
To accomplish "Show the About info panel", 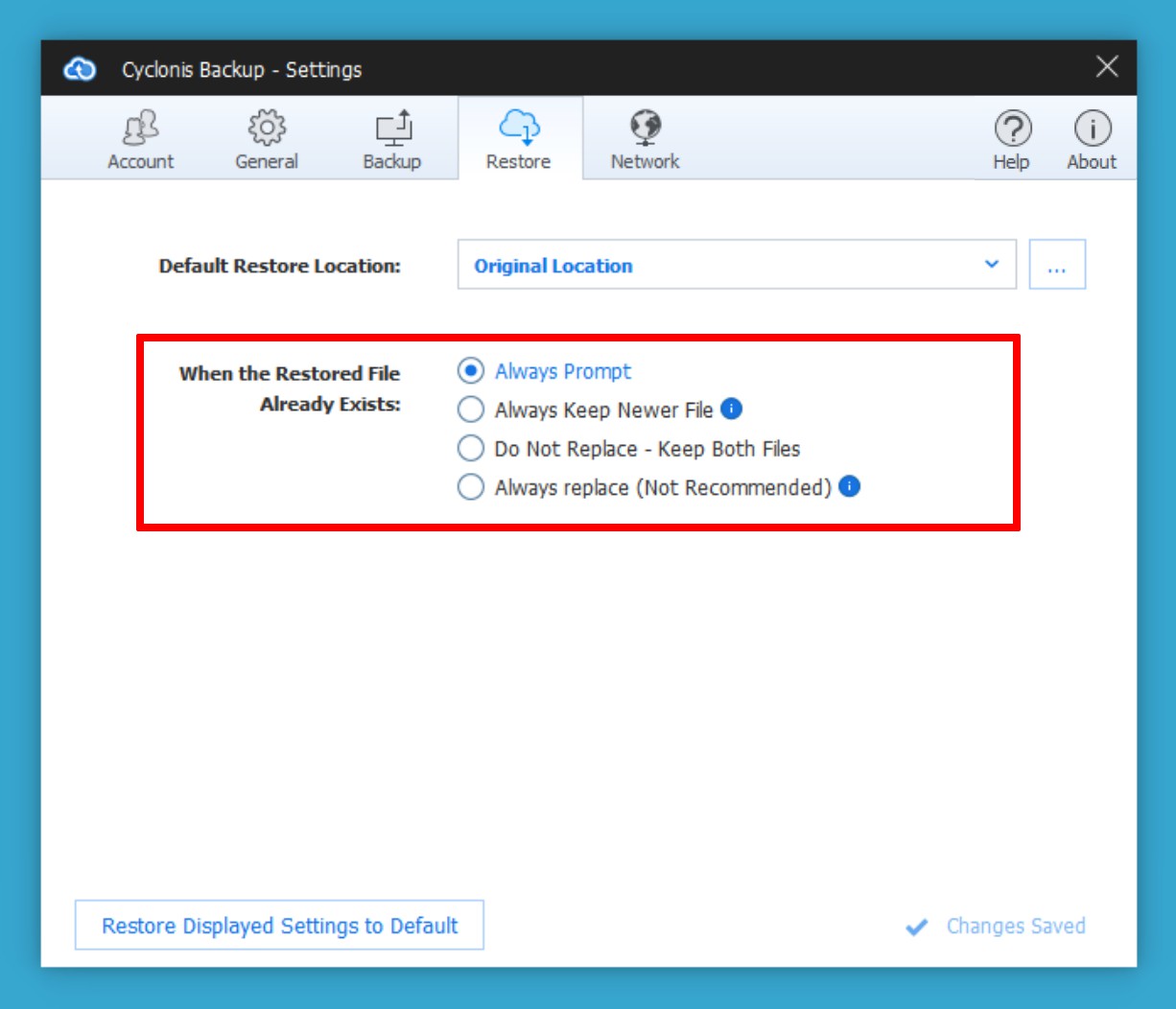I will click(x=1092, y=140).
